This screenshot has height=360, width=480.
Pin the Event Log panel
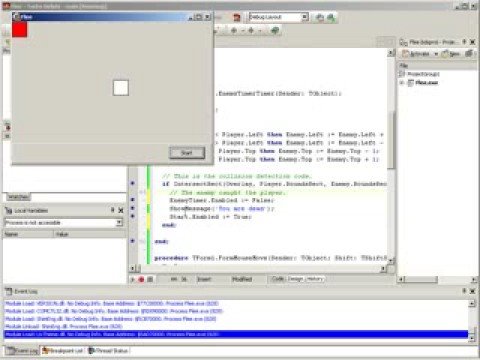coord(464,291)
